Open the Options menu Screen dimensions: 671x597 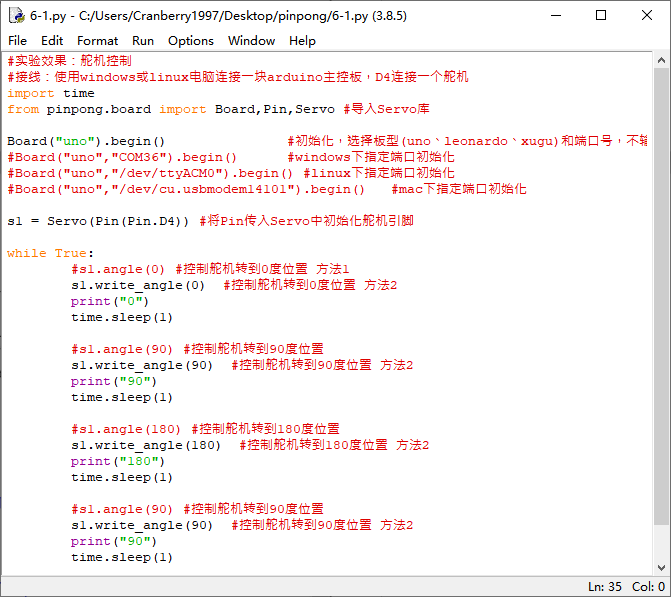[x=190, y=41]
